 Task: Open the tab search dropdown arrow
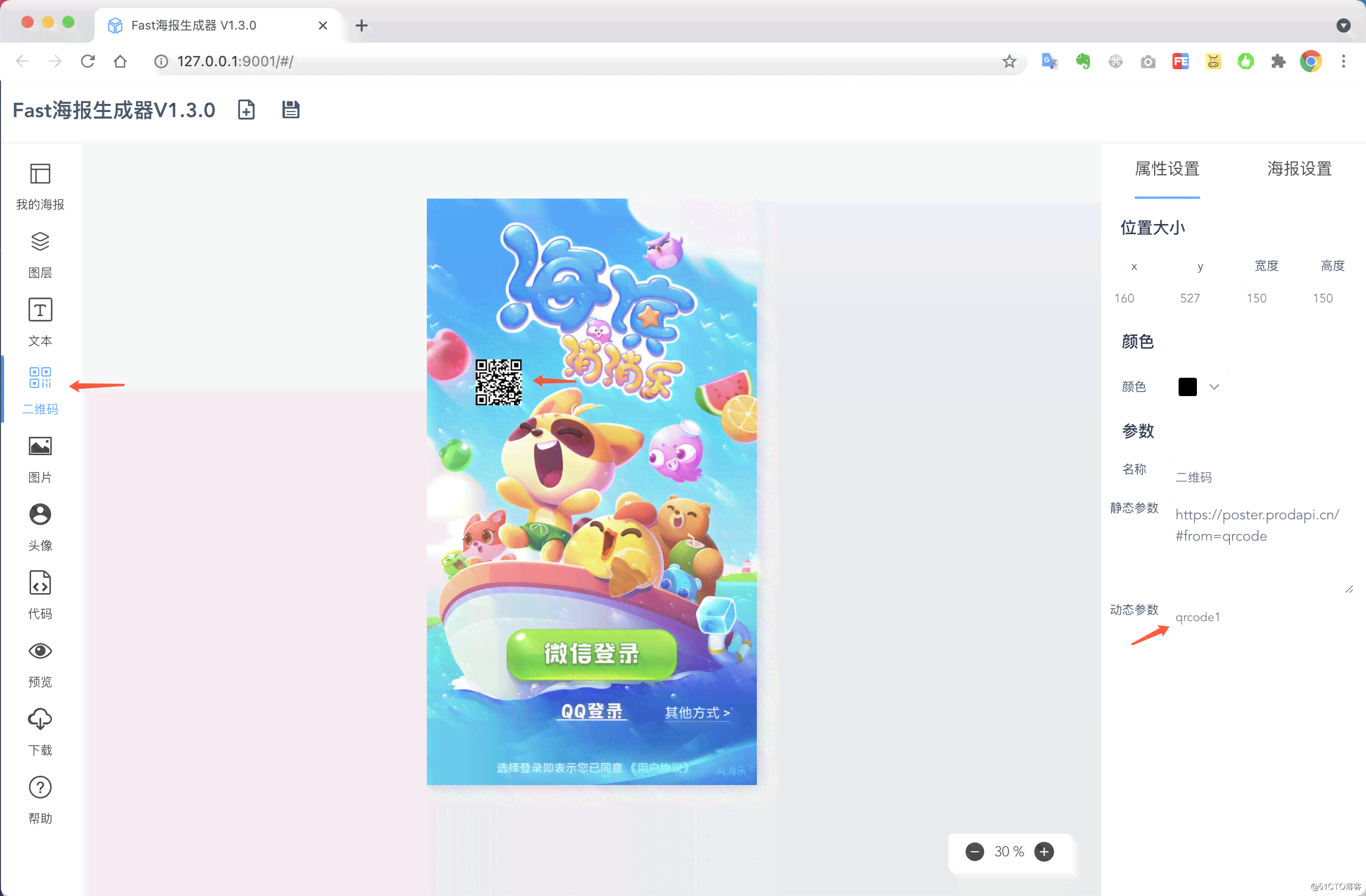pos(1343,25)
